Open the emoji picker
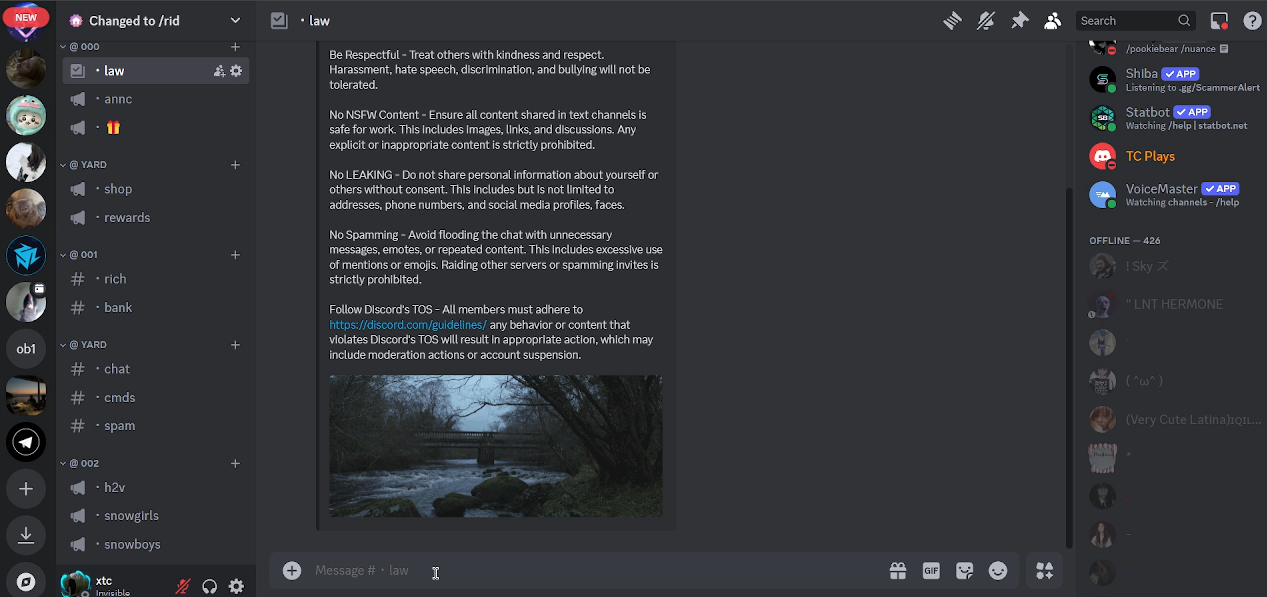This screenshot has width=1267, height=597. [x=998, y=571]
